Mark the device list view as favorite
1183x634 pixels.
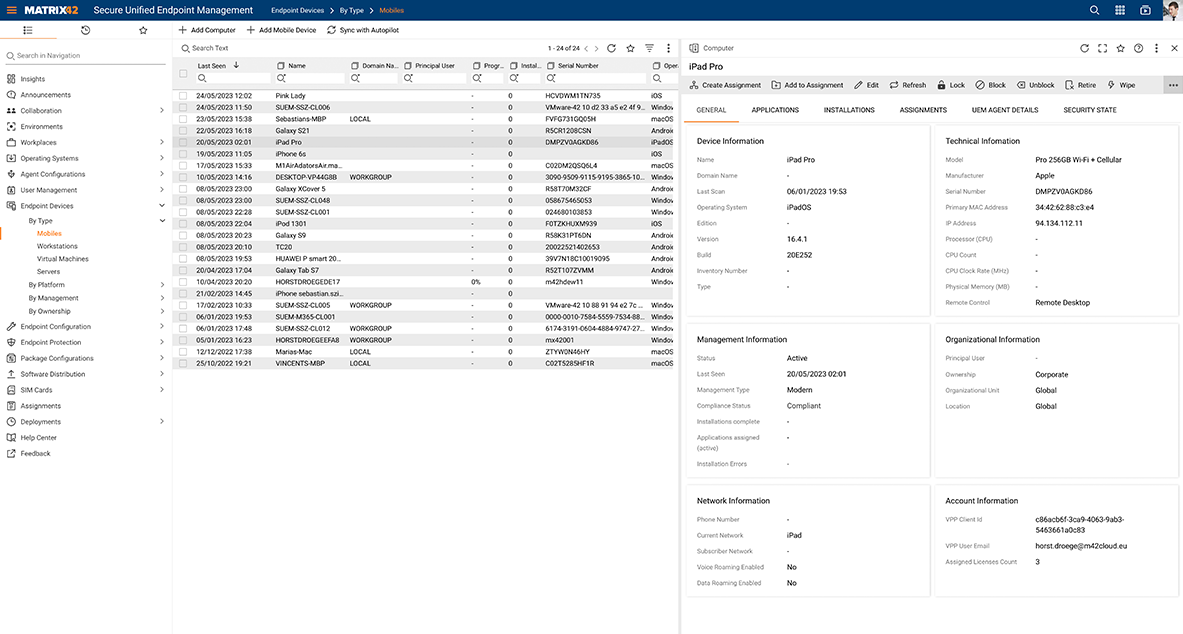[x=630, y=47]
